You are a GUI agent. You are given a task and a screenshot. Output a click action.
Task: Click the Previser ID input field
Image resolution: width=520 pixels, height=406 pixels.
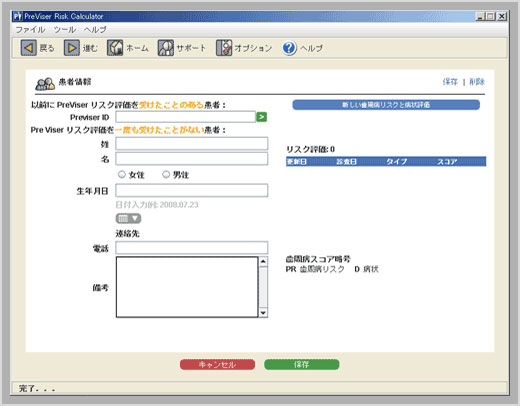[185, 117]
